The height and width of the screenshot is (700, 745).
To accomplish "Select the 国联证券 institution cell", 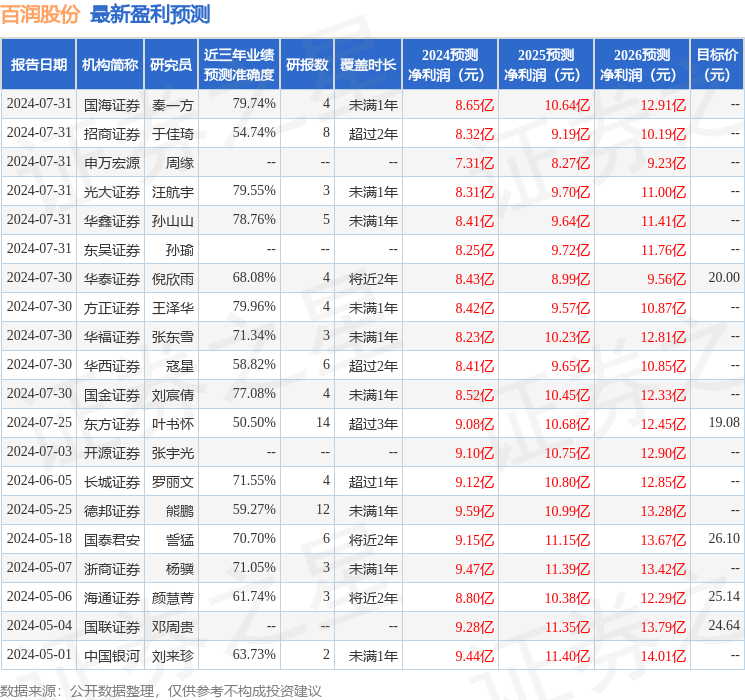I will click(x=112, y=627).
